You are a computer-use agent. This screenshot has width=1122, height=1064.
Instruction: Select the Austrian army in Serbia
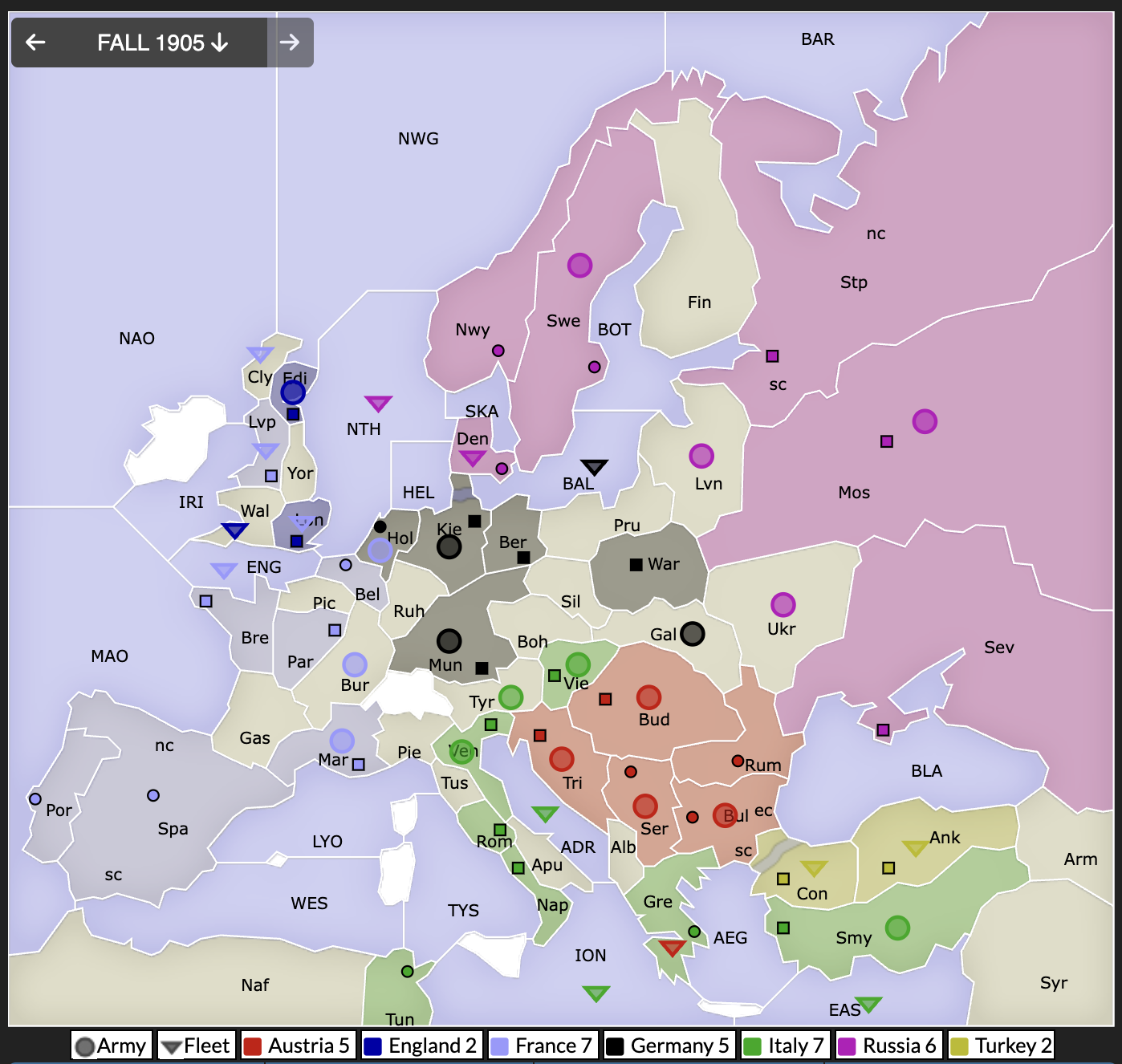click(645, 806)
